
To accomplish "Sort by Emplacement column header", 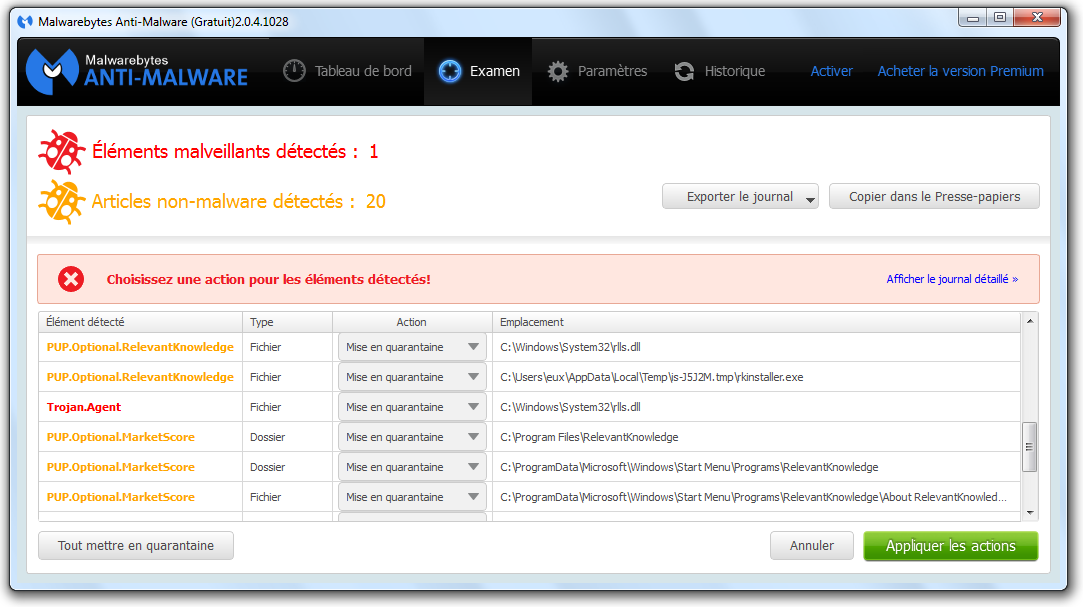I will [756, 322].
